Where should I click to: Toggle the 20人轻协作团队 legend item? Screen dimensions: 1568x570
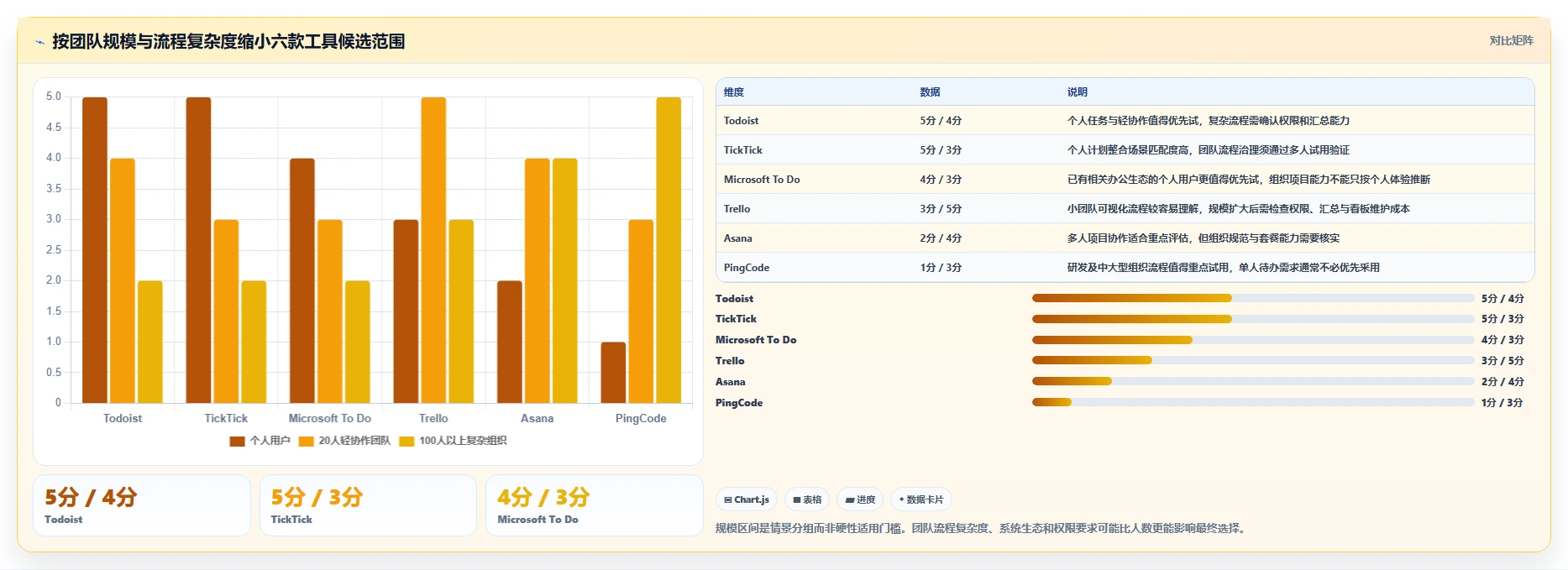click(x=344, y=441)
